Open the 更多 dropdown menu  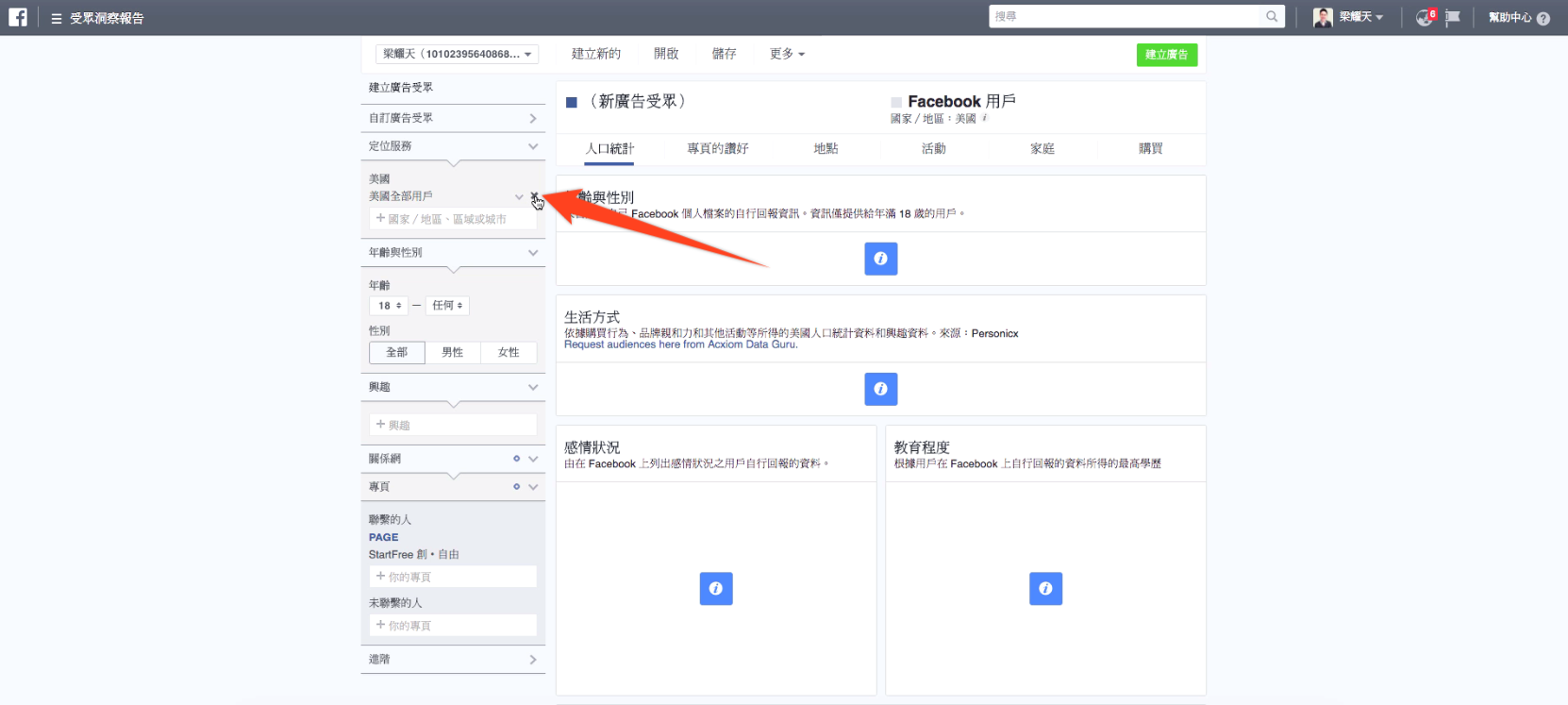point(787,54)
